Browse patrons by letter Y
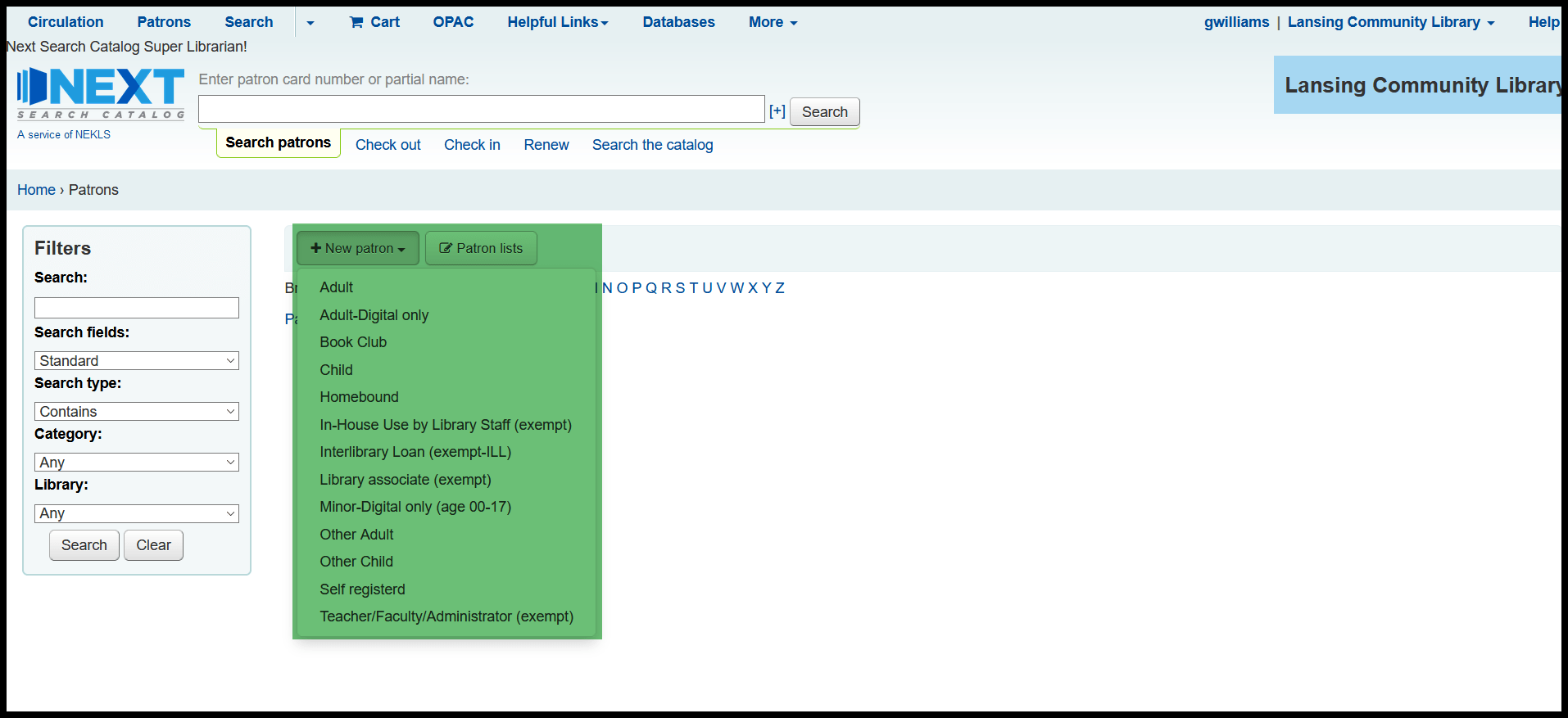Image resolution: width=1568 pixels, height=718 pixels. tap(766, 288)
